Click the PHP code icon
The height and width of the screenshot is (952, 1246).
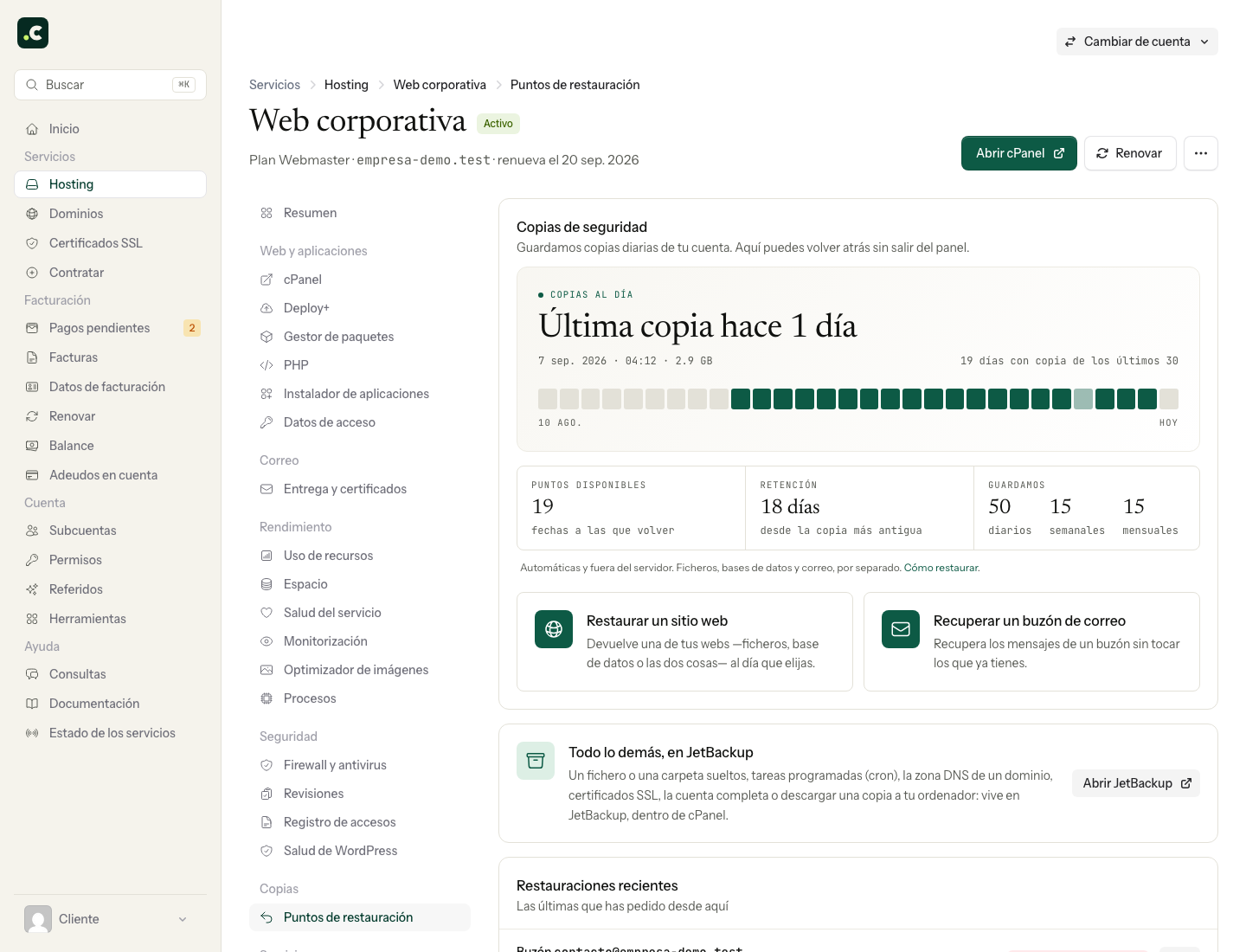tap(267, 365)
